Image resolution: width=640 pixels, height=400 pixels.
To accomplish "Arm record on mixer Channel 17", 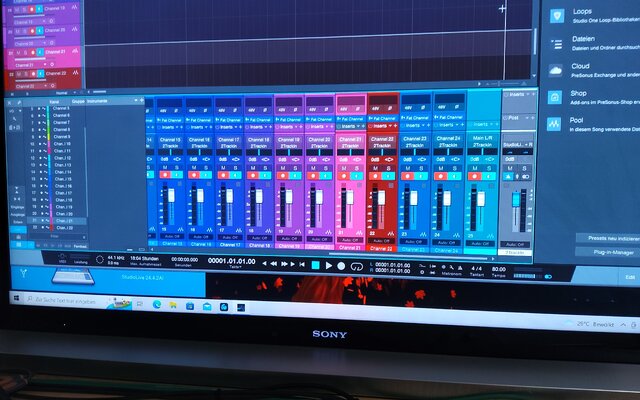I will click(224, 175).
